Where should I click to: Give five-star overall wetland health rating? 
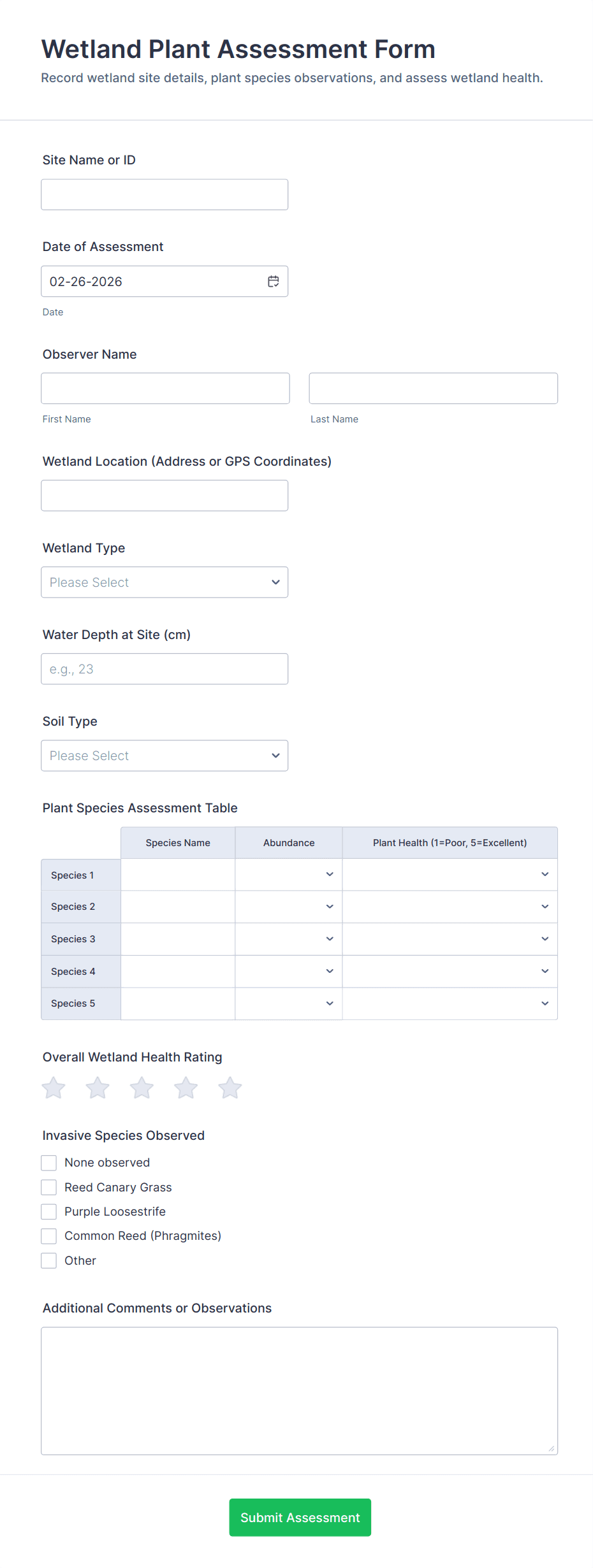pyautogui.click(x=230, y=1088)
